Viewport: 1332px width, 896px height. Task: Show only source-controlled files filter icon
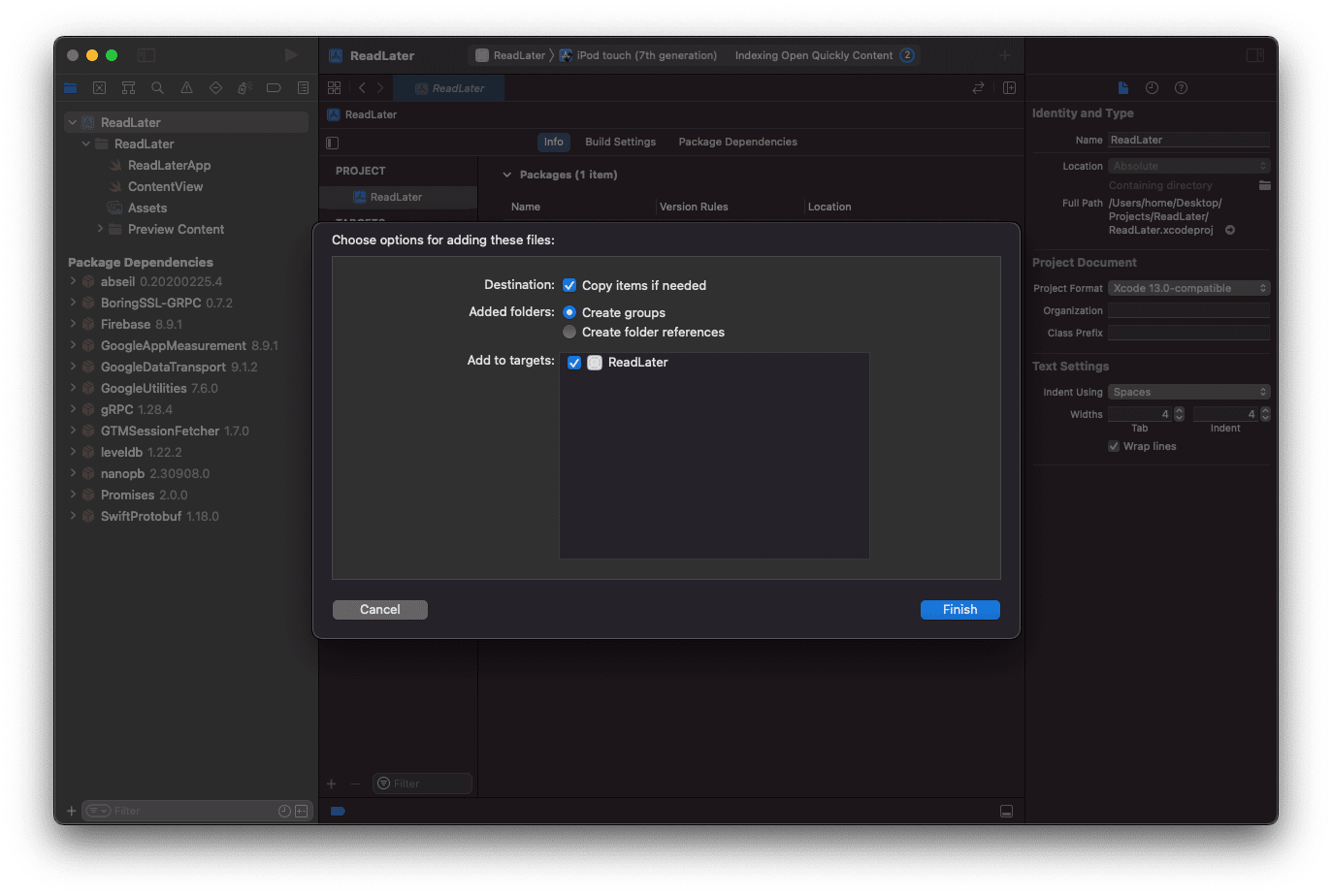(x=302, y=811)
